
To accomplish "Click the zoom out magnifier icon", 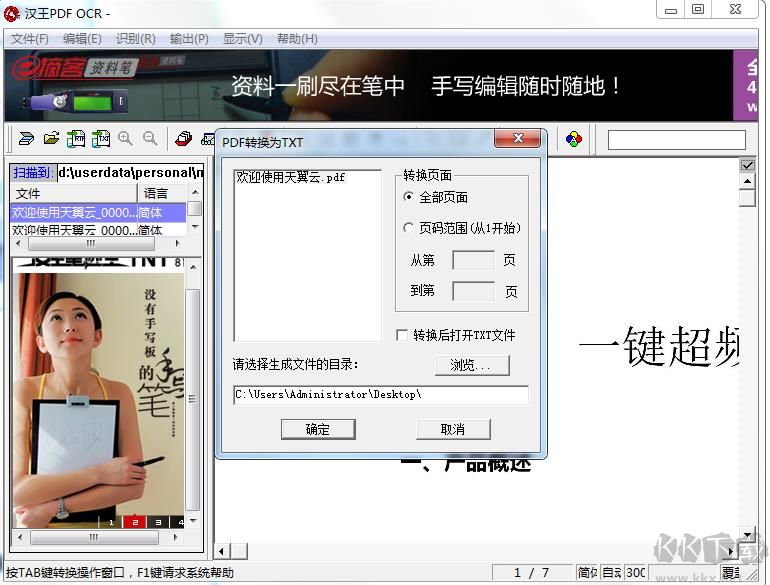I will pos(150,139).
